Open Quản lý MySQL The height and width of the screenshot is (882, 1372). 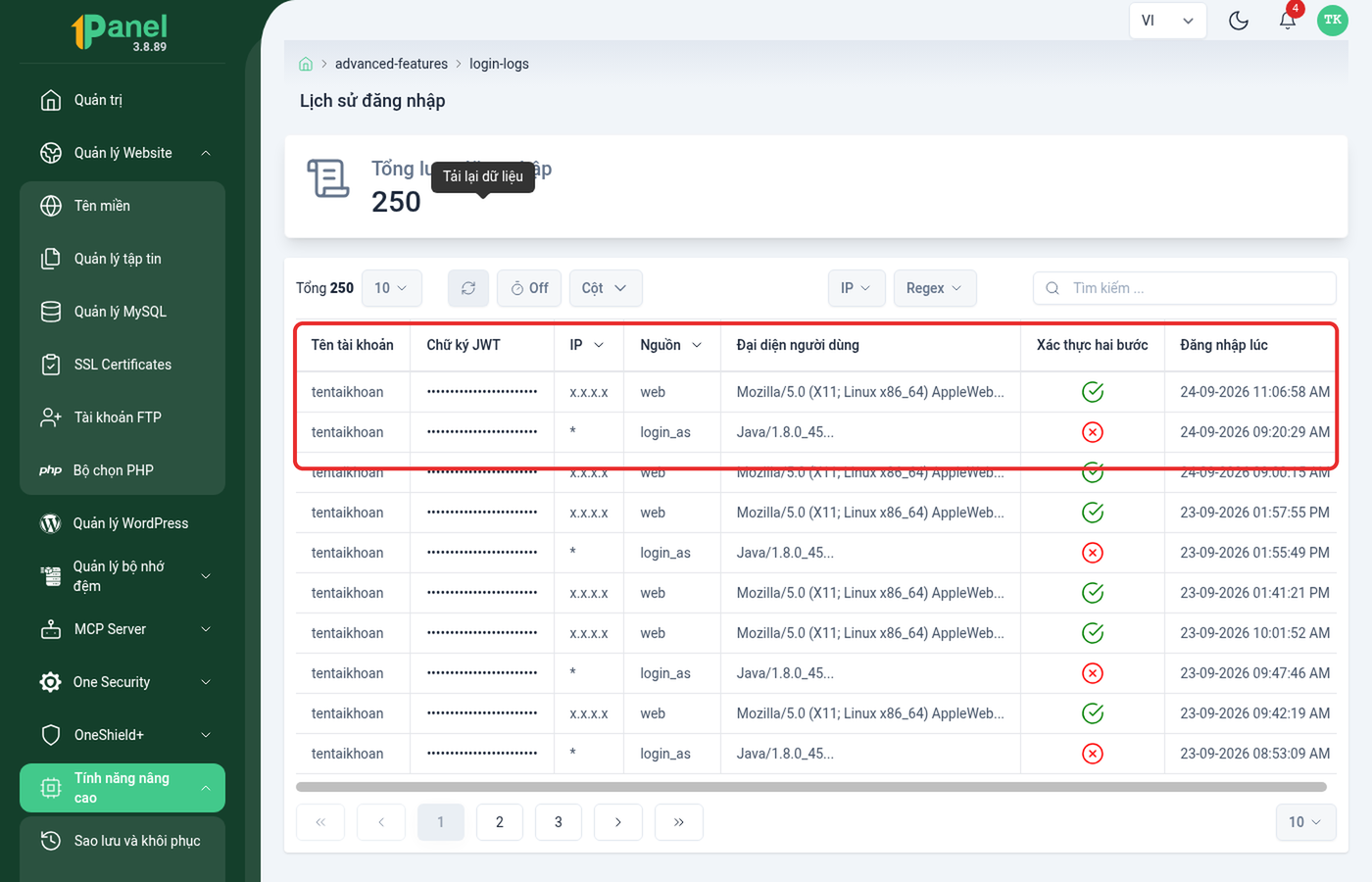pyautogui.click(x=122, y=312)
